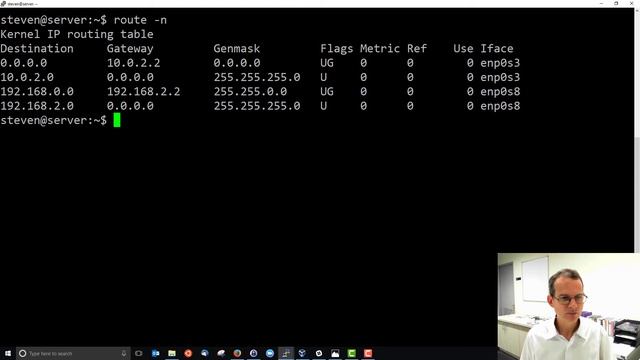This screenshot has height=360, width=640.
Task: Click 'enp0s8' in the 192.168.2.0 row
Action: point(500,106)
